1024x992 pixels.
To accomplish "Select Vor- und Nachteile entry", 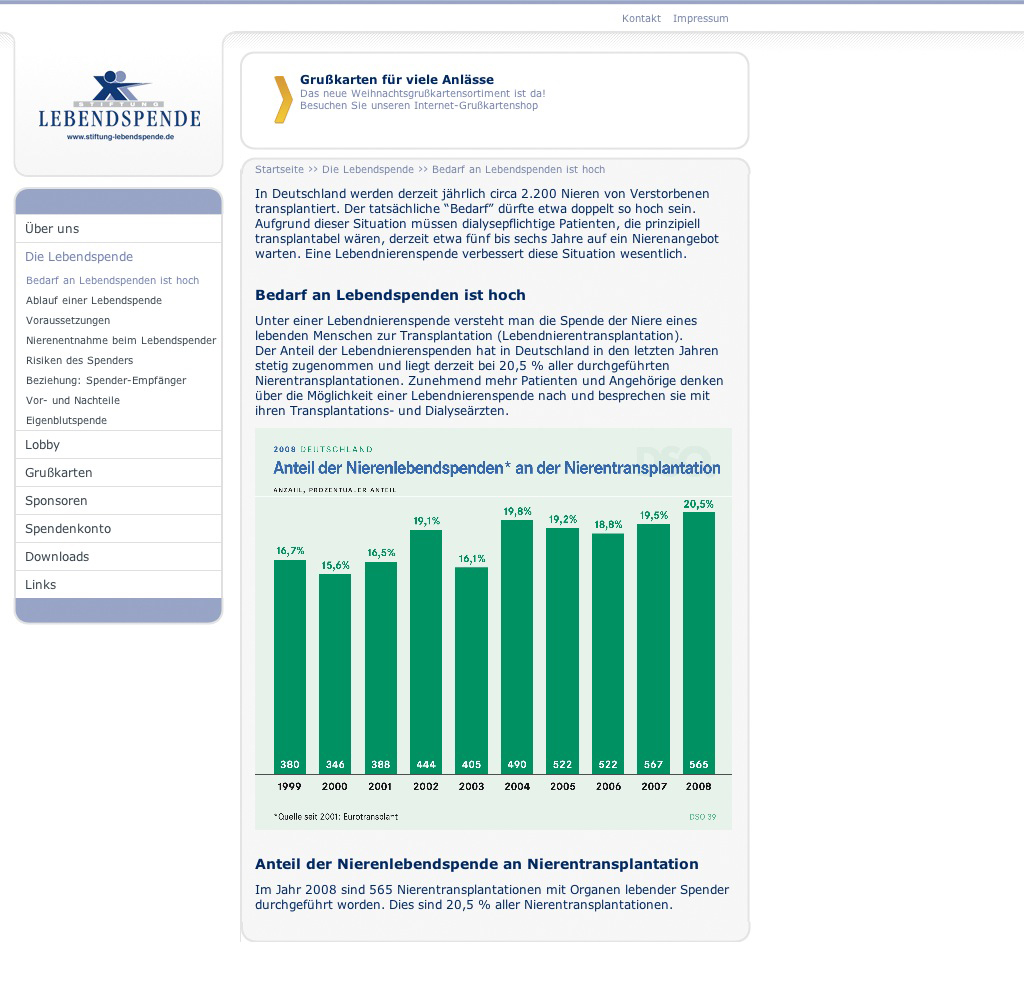I will (x=72, y=400).
